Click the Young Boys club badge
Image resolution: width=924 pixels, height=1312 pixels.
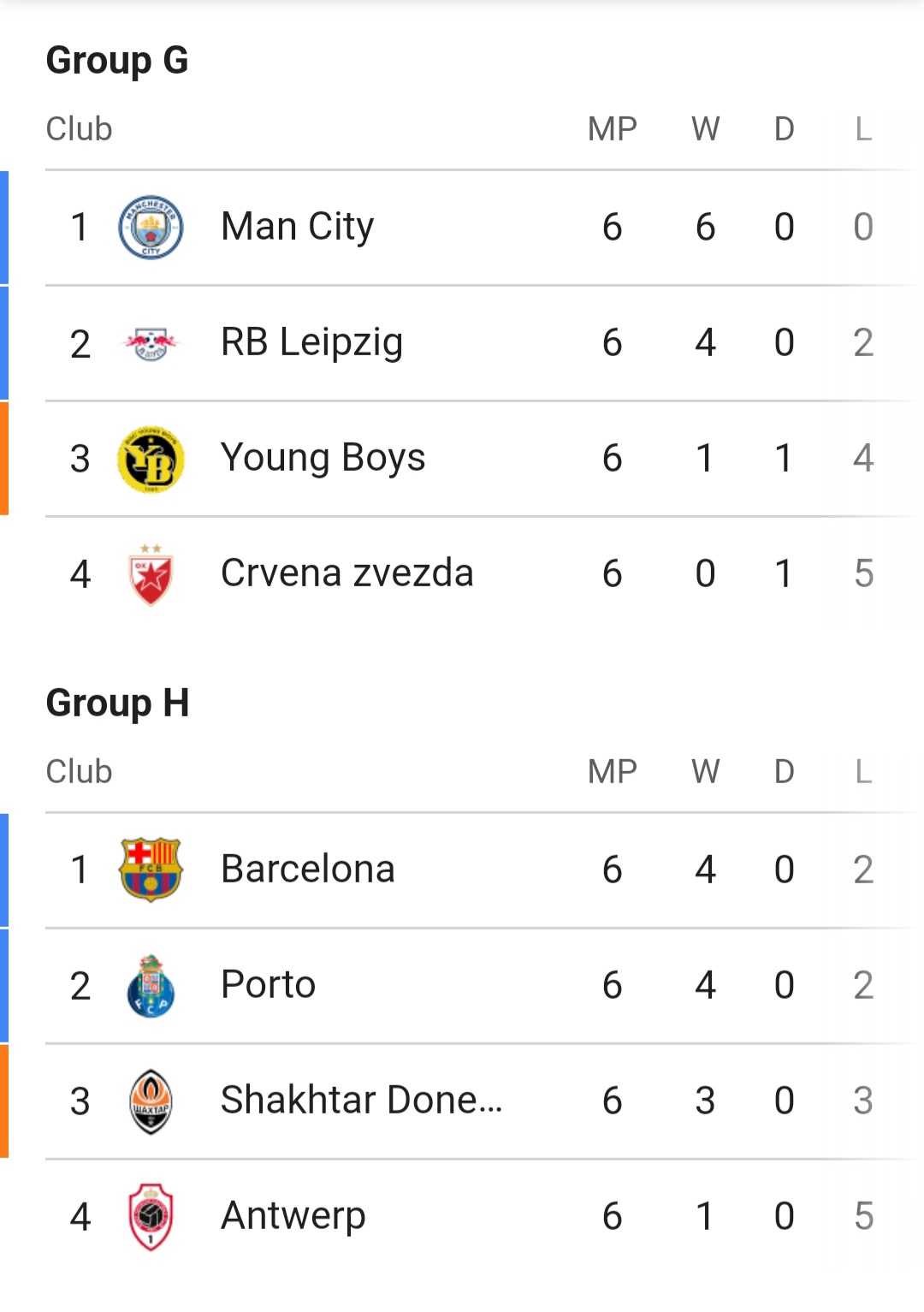(151, 460)
